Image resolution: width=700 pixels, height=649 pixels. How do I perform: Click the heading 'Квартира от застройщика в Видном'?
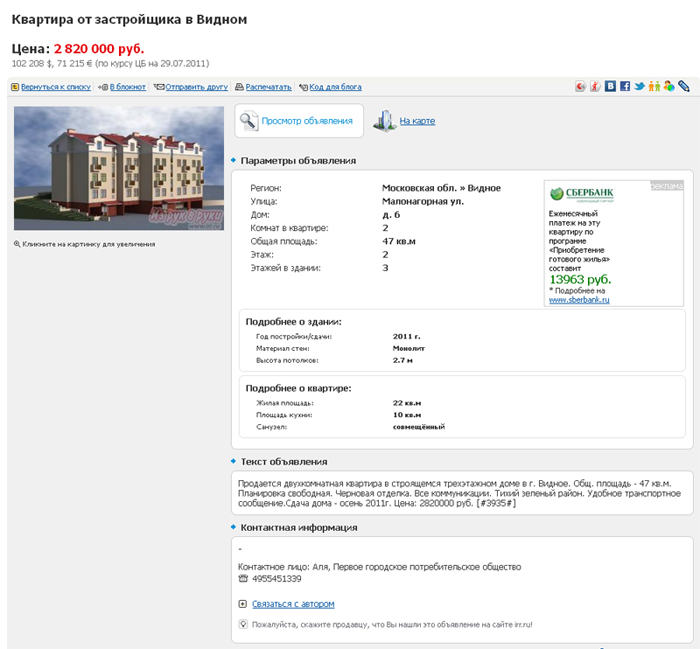[x=129, y=20]
